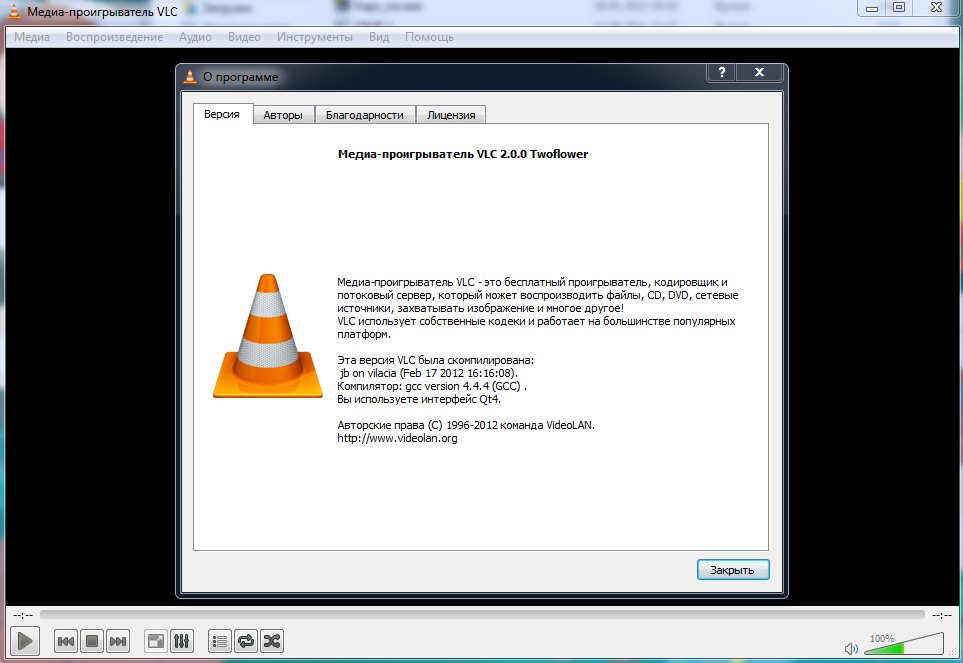The image size is (963, 663).
Task: Click the Previous track button
Action: (66, 642)
